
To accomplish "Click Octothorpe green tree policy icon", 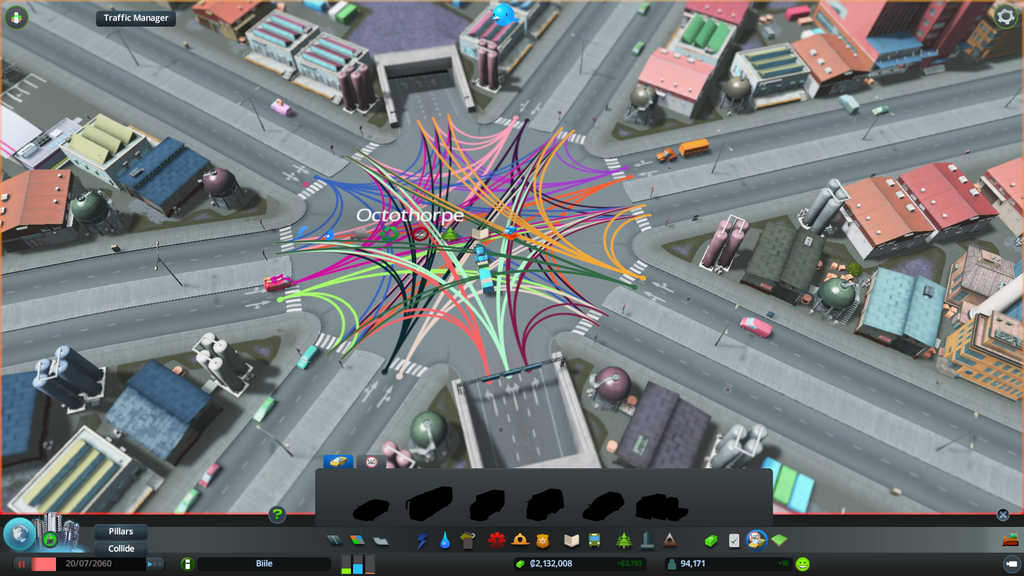I will (x=451, y=233).
